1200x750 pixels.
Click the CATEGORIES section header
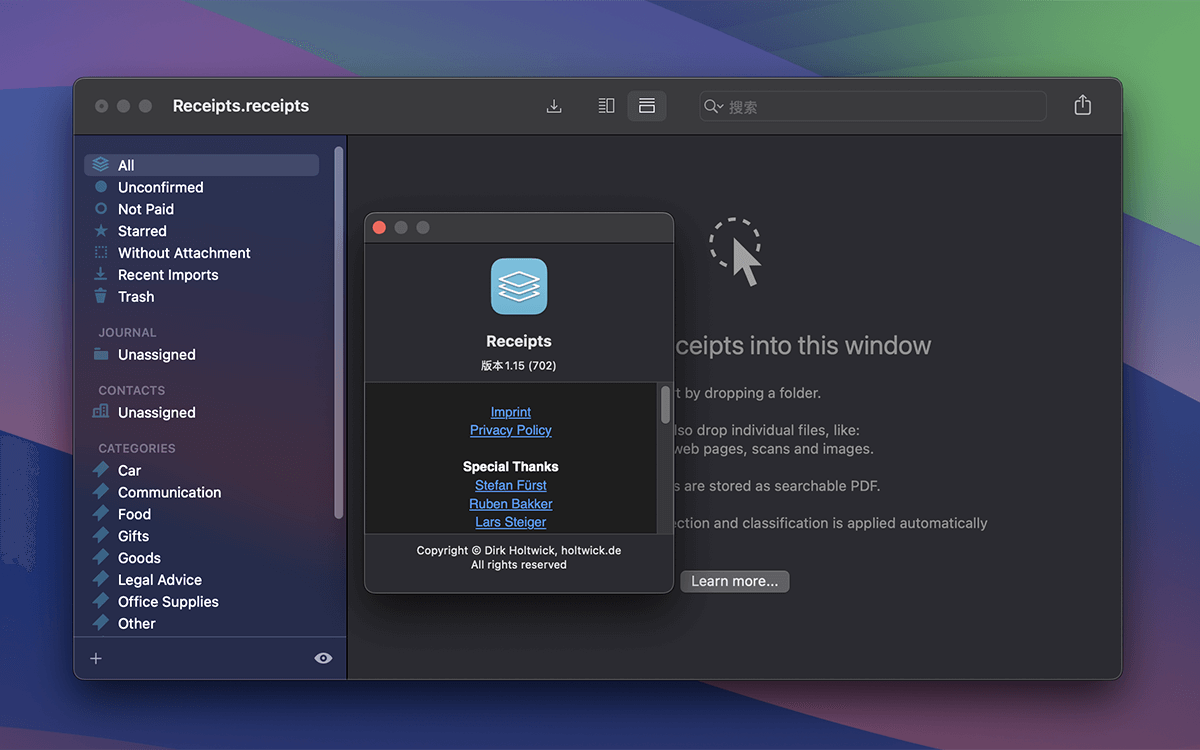137,449
